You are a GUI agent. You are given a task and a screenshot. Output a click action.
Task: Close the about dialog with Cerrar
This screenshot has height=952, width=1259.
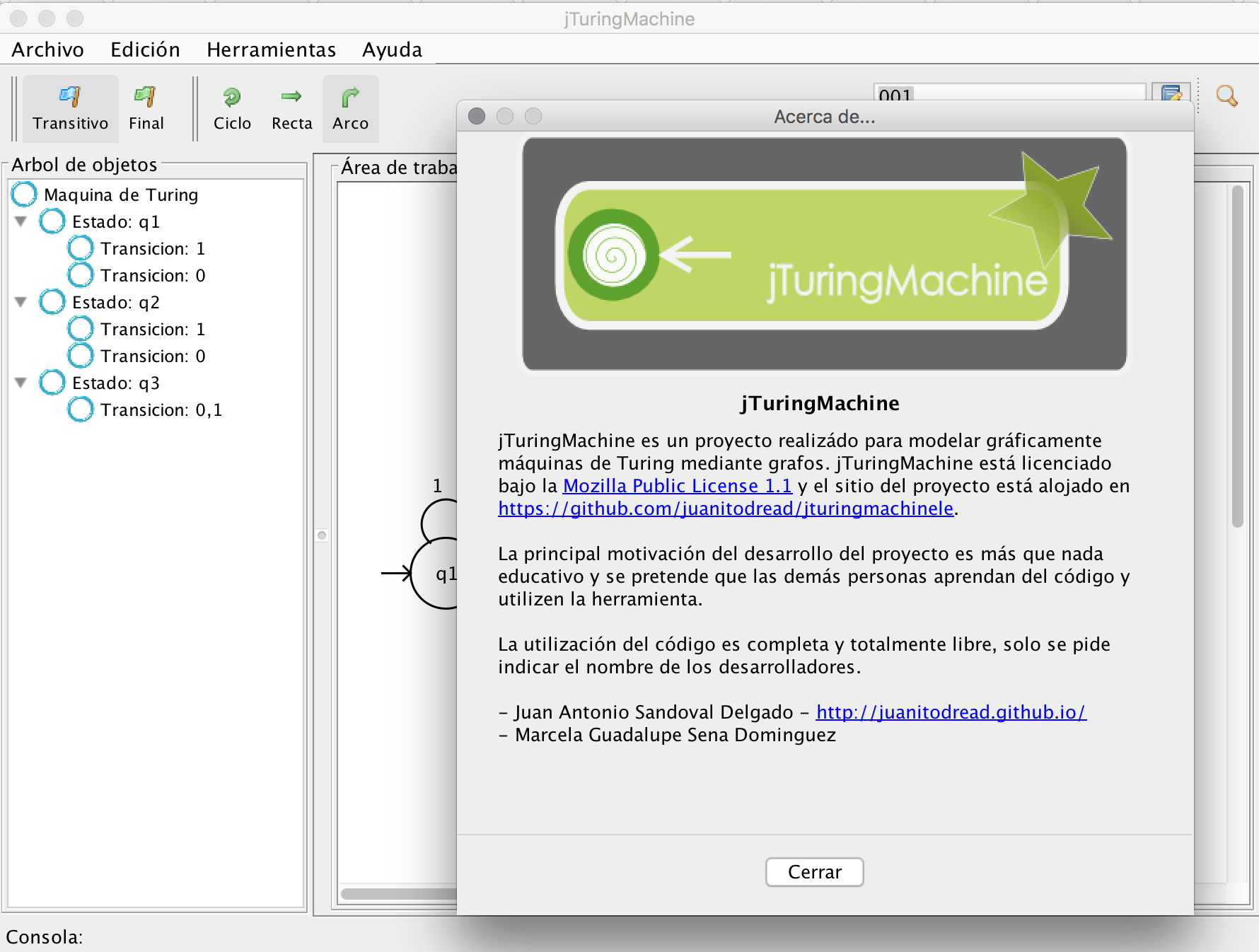point(814,872)
